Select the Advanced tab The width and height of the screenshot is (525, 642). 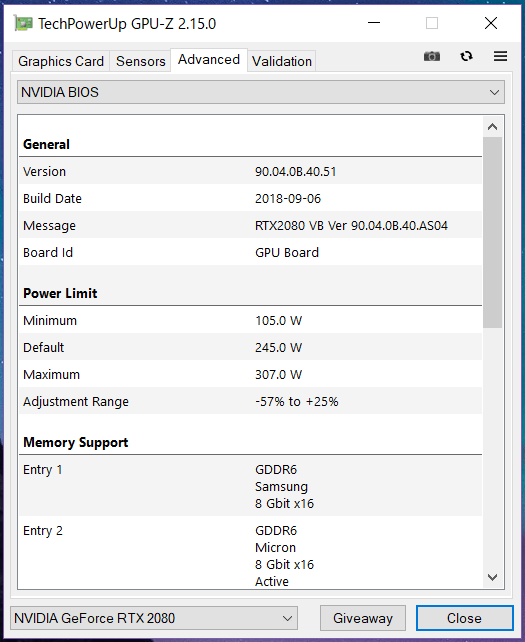coord(209,60)
